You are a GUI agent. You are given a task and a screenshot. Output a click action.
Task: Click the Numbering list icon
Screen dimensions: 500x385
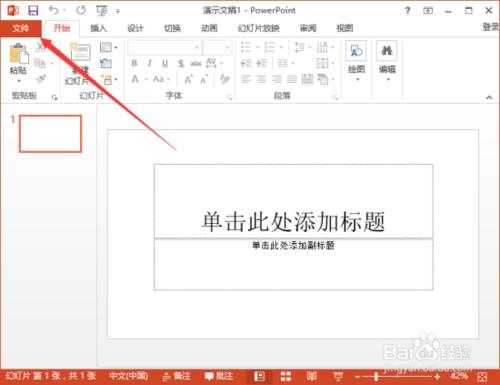pos(269,47)
